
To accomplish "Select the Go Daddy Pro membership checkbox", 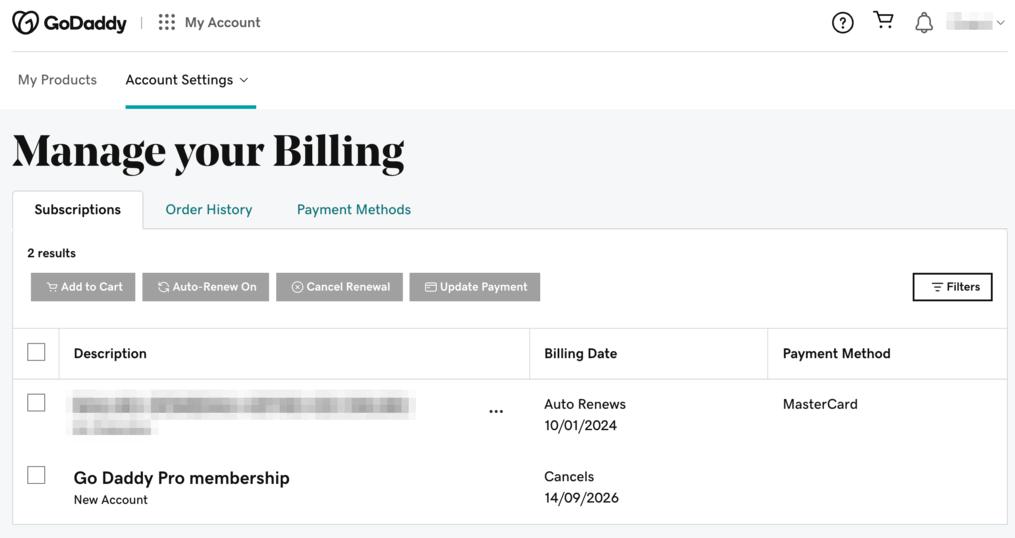I will pyautogui.click(x=36, y=475).
